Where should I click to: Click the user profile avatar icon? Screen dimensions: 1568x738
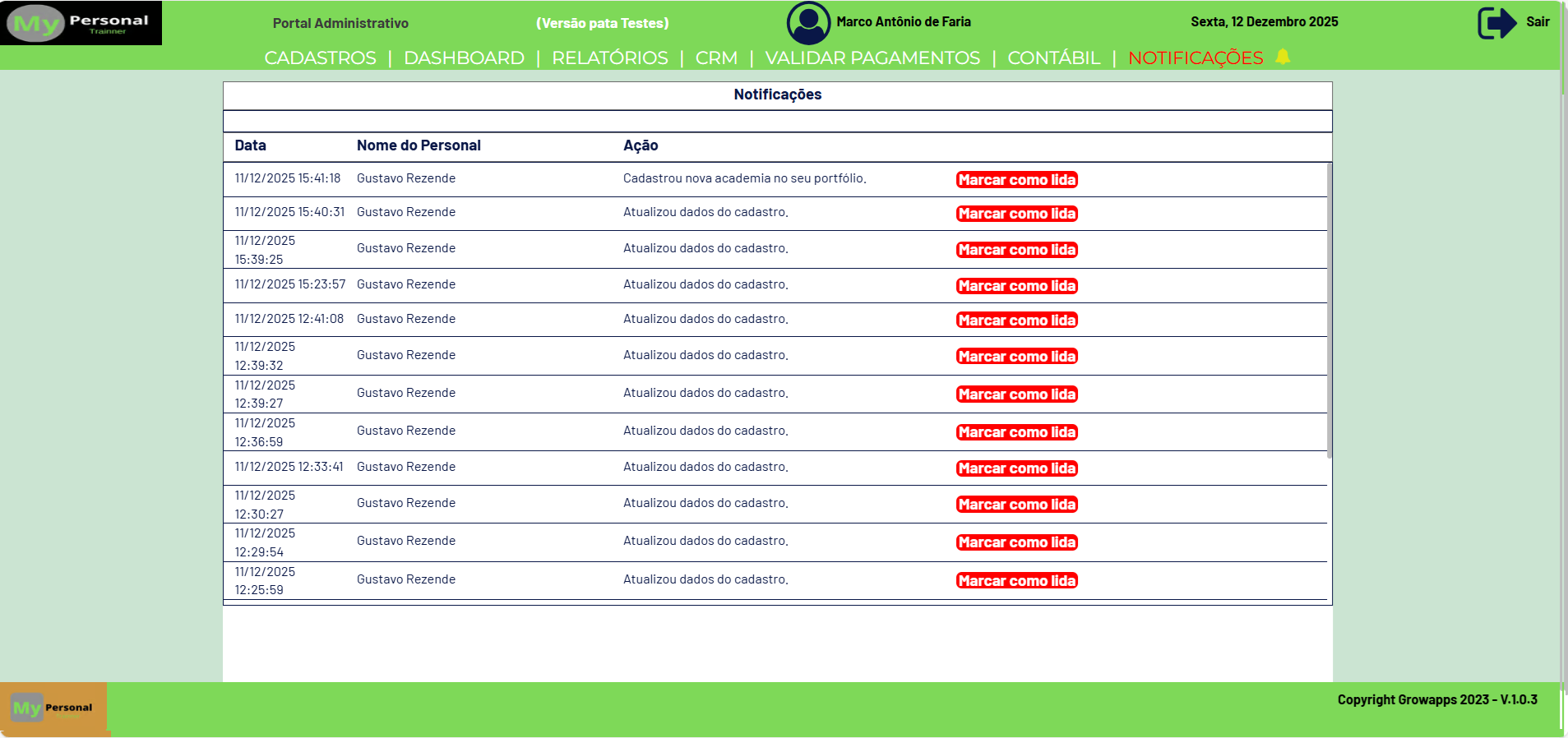click(x=808, y=23)
